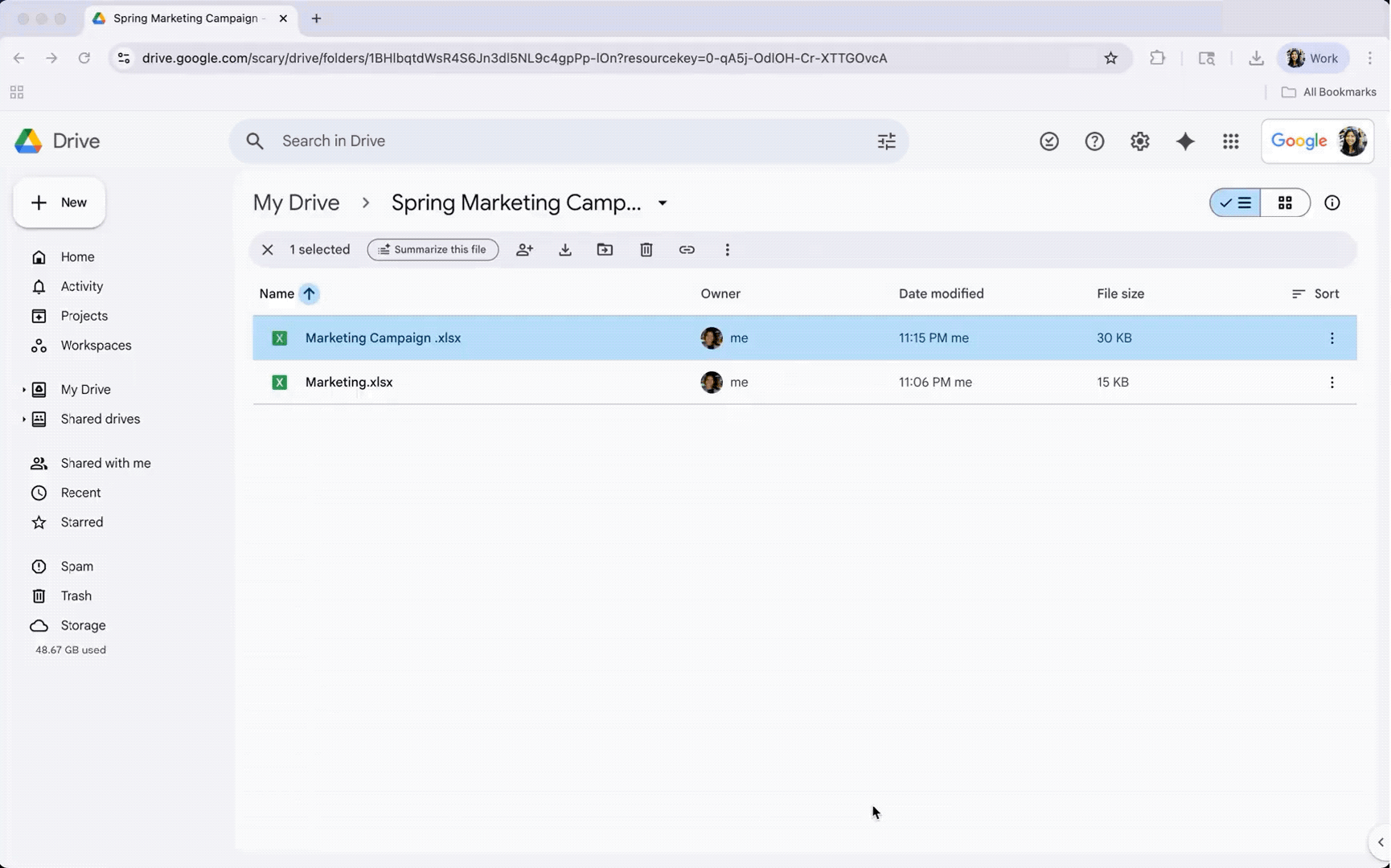Switch to grid view layout

pyautogui.click(x=1284, y=203)
